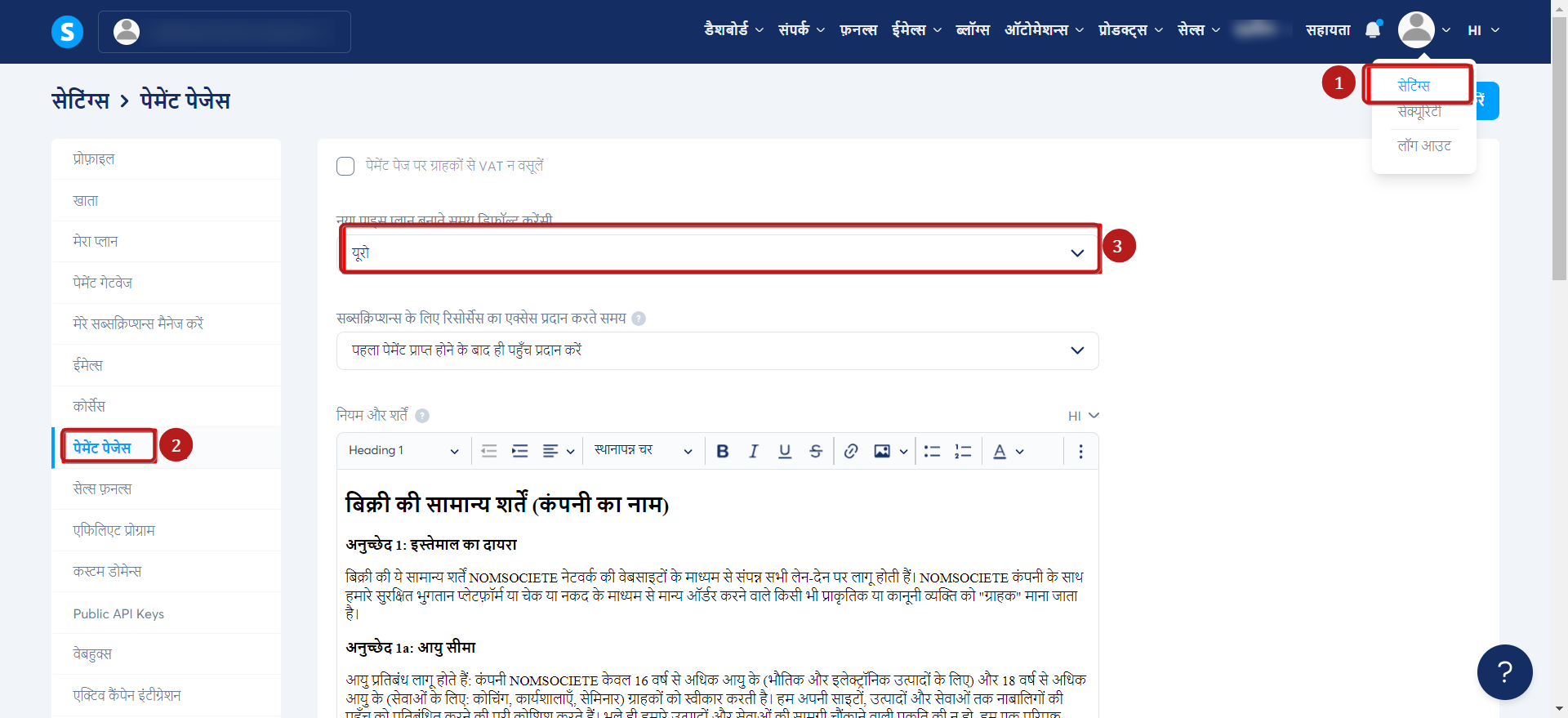The width and height of the screenshot is (1568, 718).
Task: Open the three-dot more options menu
Action: coord(1080,451)
